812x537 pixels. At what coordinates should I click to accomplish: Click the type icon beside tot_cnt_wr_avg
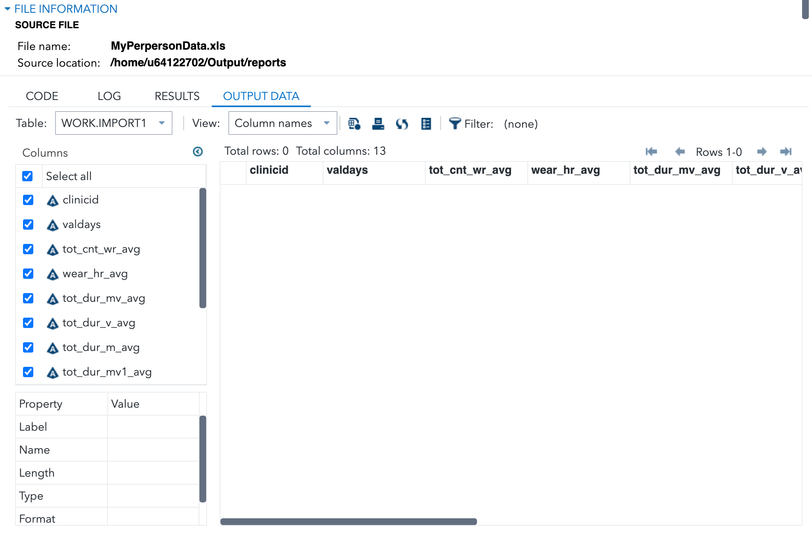[52, 250]
